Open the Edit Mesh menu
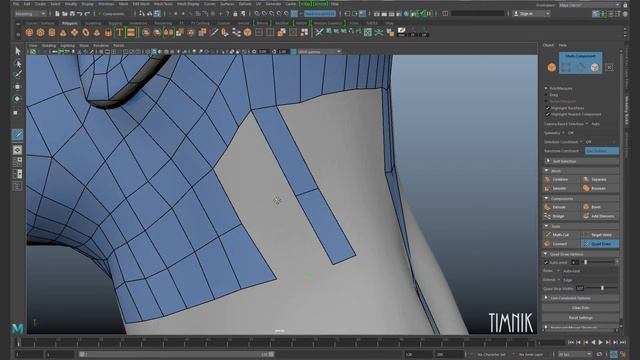This screenshot has height=360, width=640. 141,4
